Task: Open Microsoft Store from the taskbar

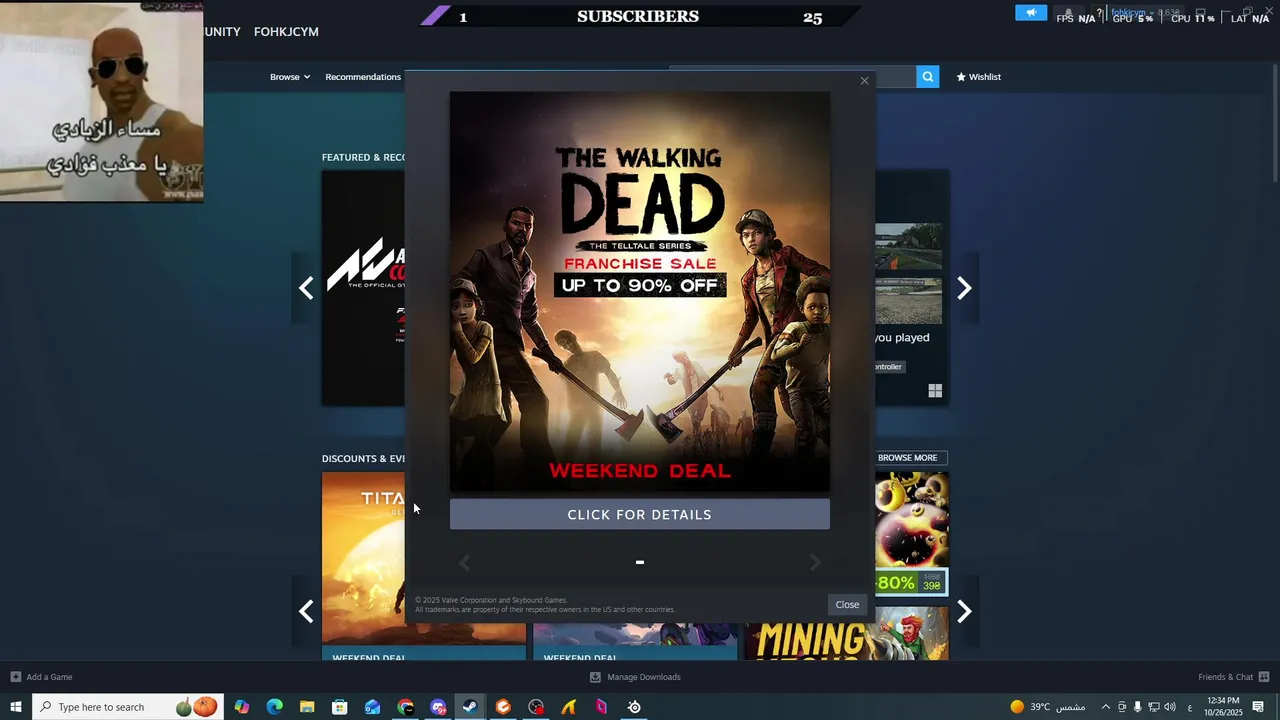Action: coord(340,707)
